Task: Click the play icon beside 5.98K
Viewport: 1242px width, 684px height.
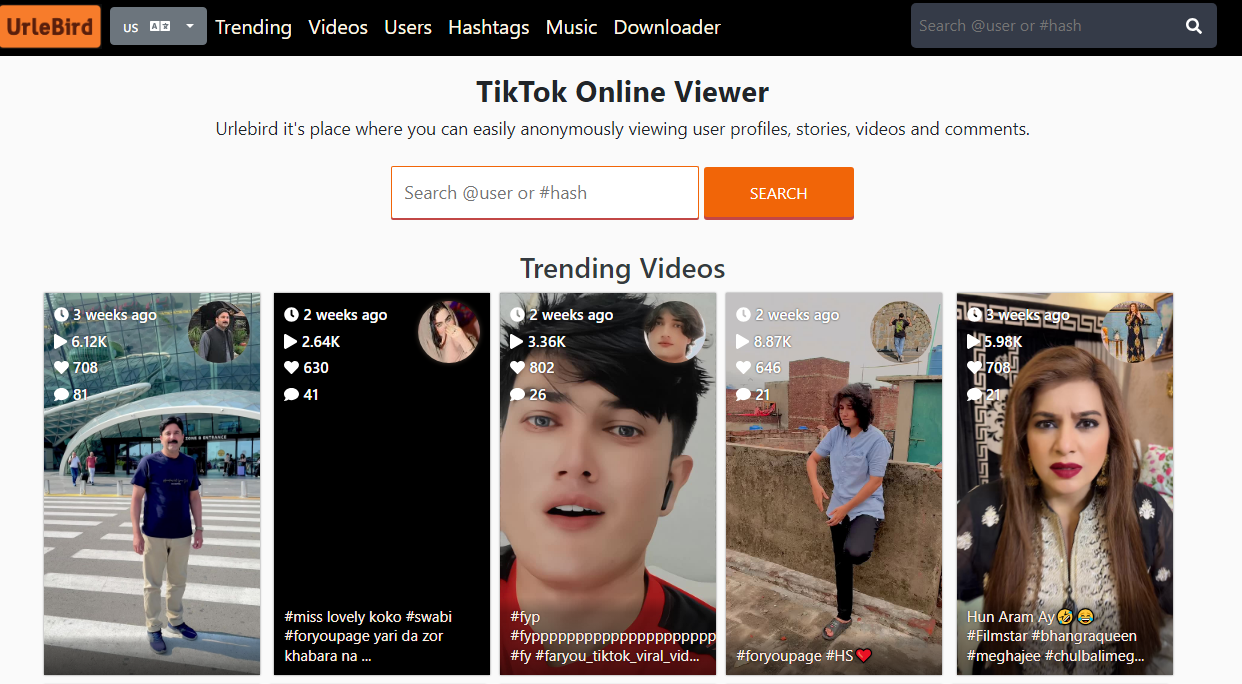Action: (974, 341)
